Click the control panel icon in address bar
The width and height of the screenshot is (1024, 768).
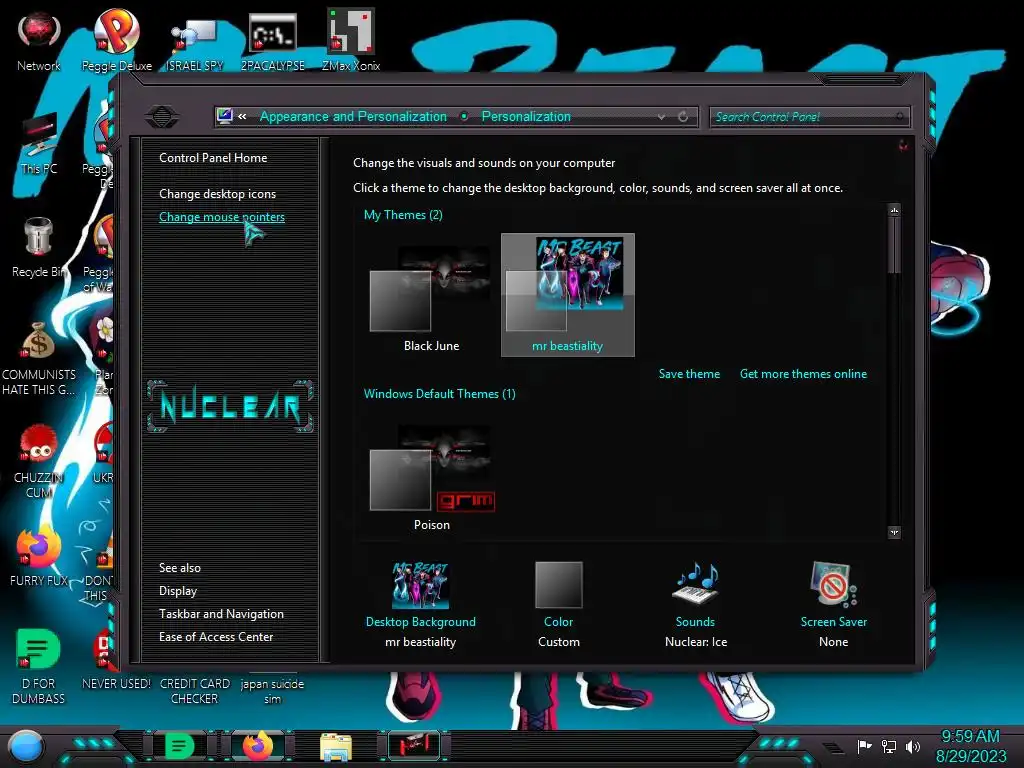click(225, 116)
